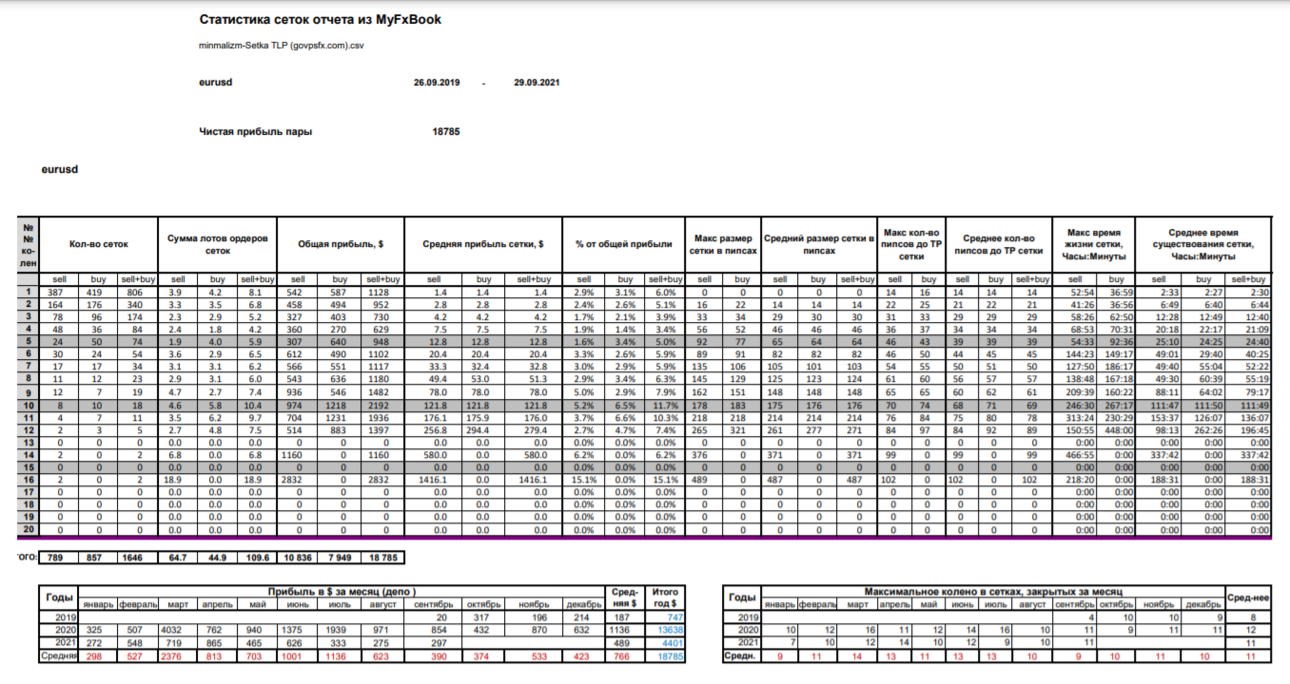Click the cell with value 387
The image size is (1290, 684).
tap(56, 291)
